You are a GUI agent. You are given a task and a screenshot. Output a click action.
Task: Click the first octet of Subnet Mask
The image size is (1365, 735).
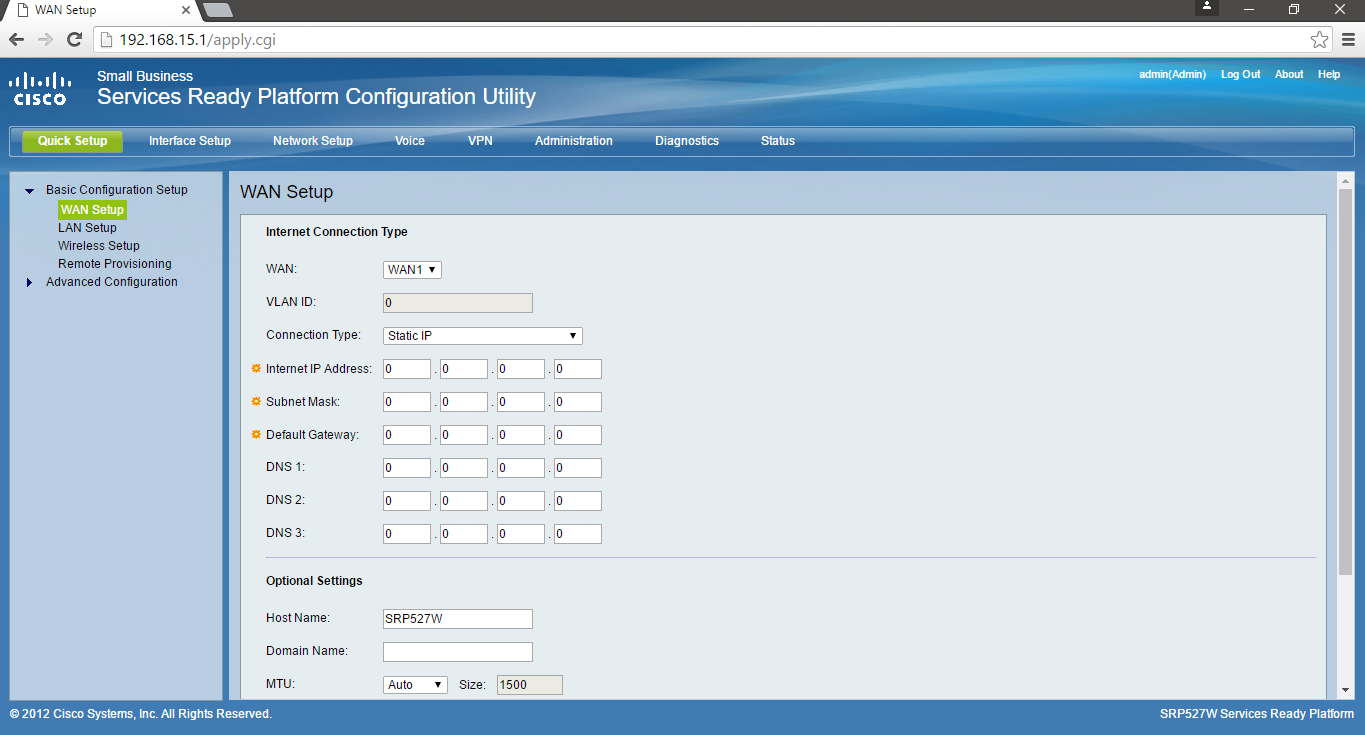pyautogui.click(x=407, y=402)
